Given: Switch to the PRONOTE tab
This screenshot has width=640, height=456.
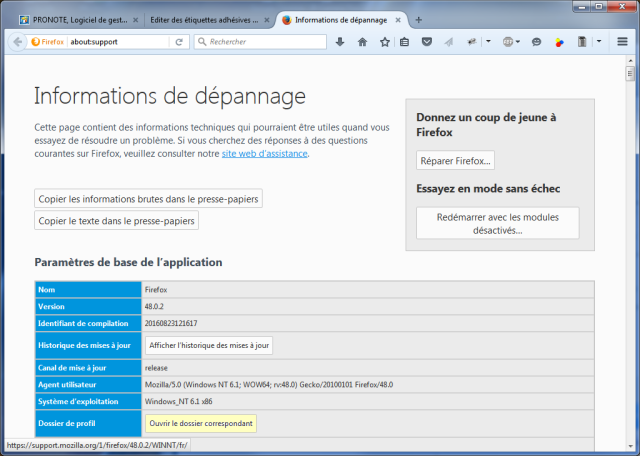Looking at the screenshot, I should pos(77,19).
